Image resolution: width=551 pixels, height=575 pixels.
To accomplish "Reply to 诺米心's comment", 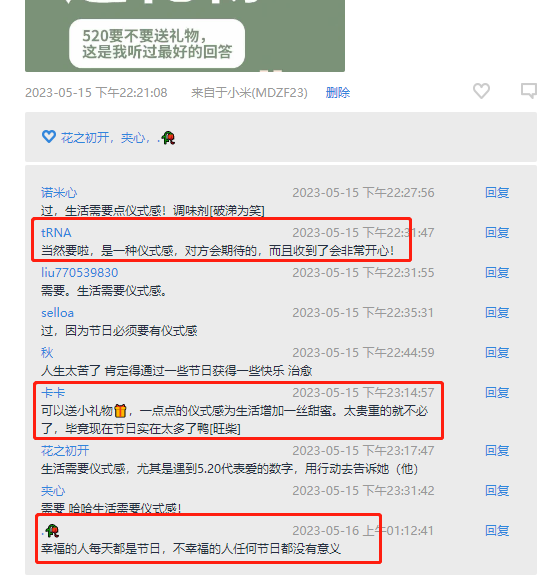I will click(497, 193).
